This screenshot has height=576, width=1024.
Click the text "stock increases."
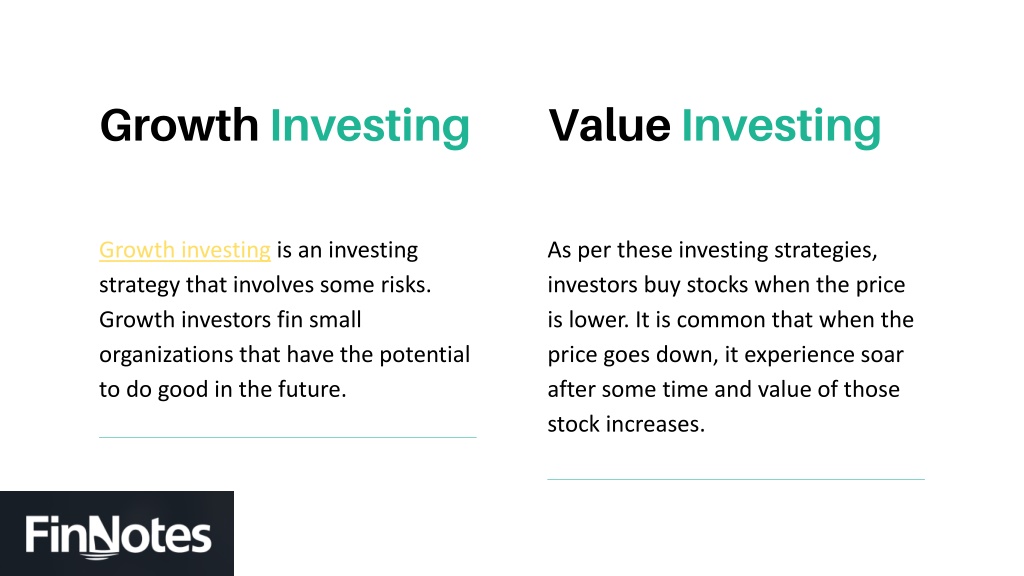[x=626, y=424]
